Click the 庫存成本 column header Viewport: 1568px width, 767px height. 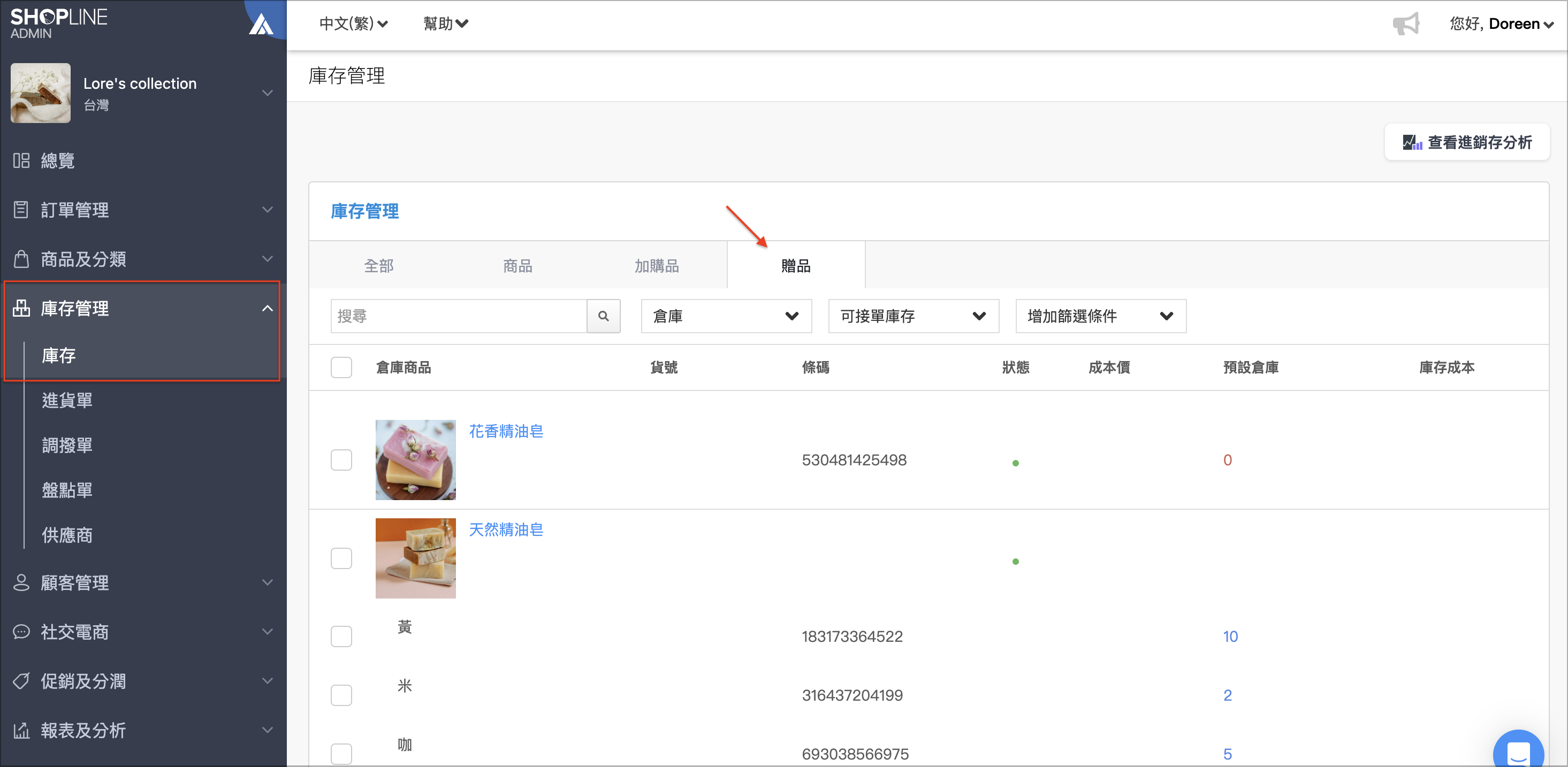coord(1447,367)
